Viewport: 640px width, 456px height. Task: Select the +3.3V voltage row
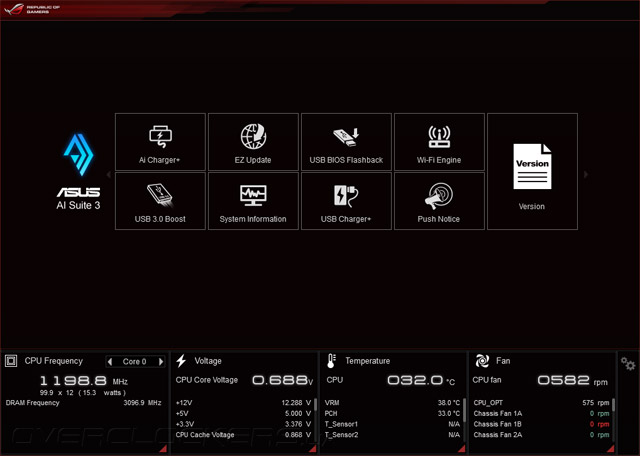[243, 424]
